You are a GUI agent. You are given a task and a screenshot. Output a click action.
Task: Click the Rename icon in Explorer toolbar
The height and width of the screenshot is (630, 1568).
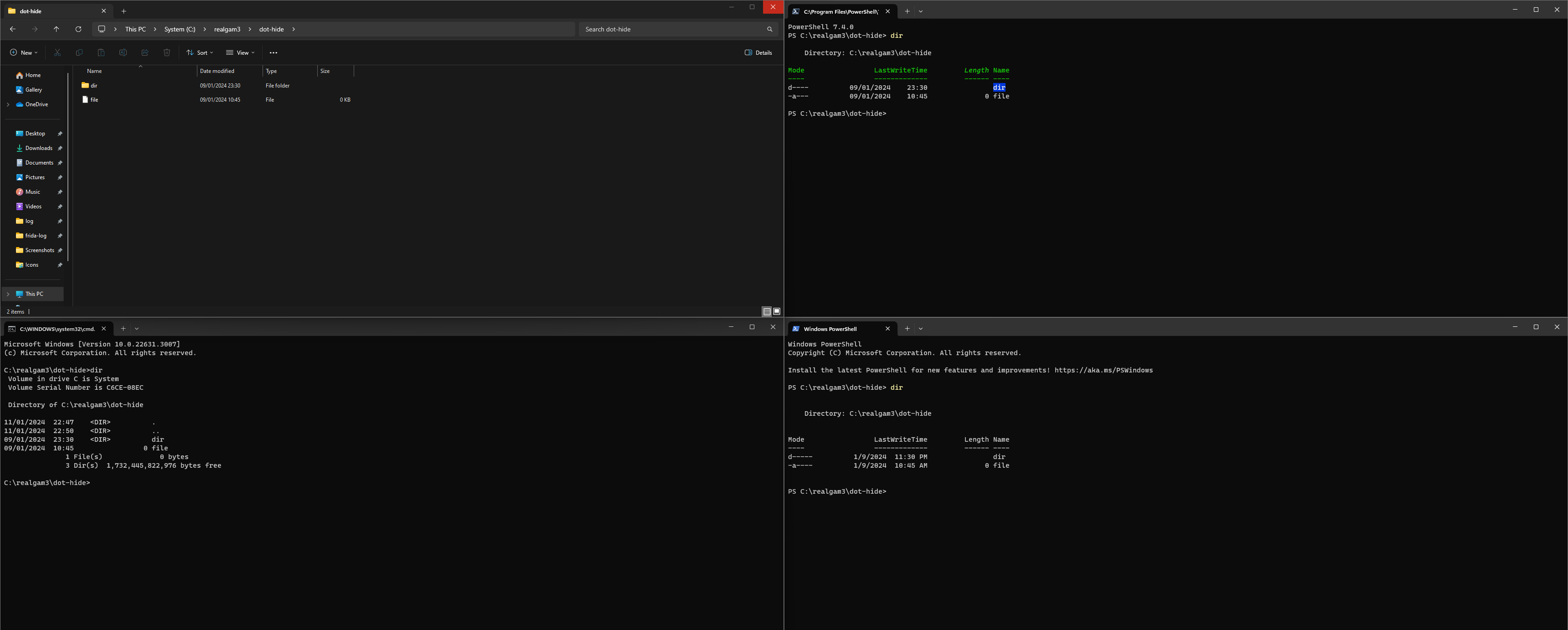pyautogui.click(x=123, y=52)
